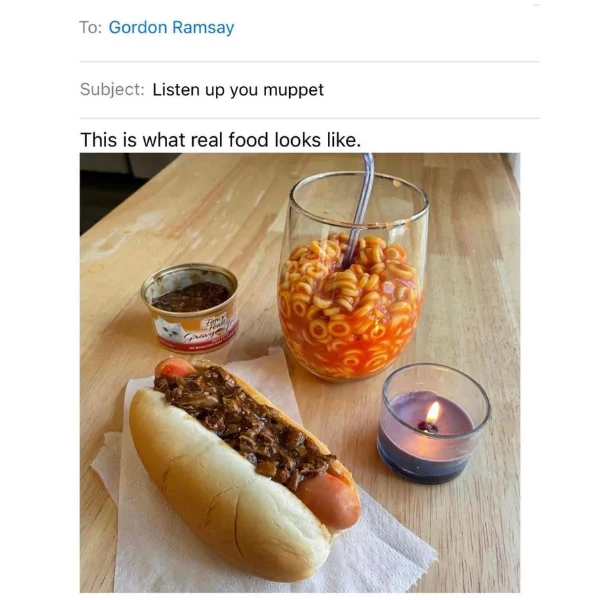Click the Subject: field label
The image size is (600, 600).
(112, 90)
